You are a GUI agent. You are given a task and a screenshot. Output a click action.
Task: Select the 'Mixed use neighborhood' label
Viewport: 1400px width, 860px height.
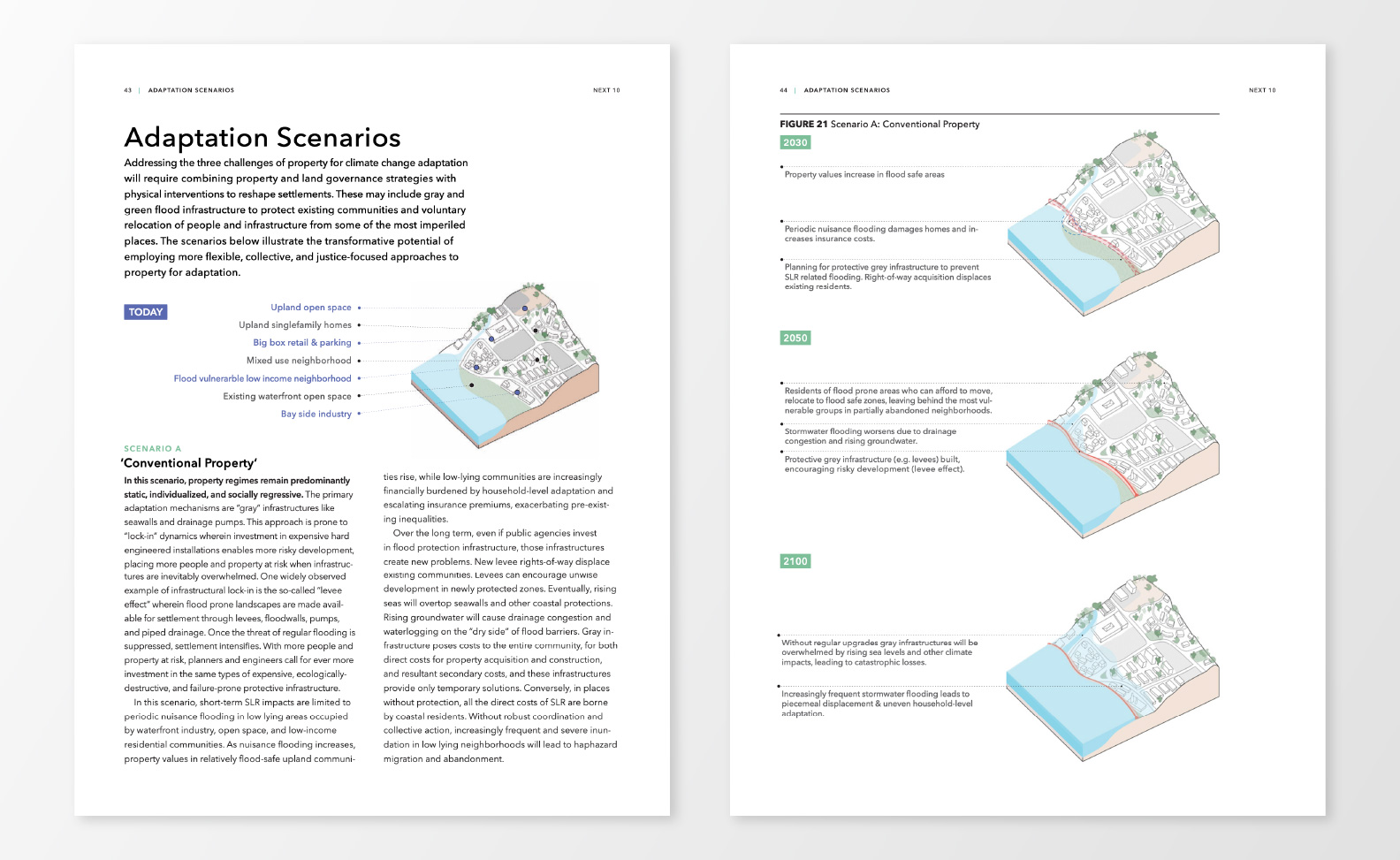coord(299,361)
